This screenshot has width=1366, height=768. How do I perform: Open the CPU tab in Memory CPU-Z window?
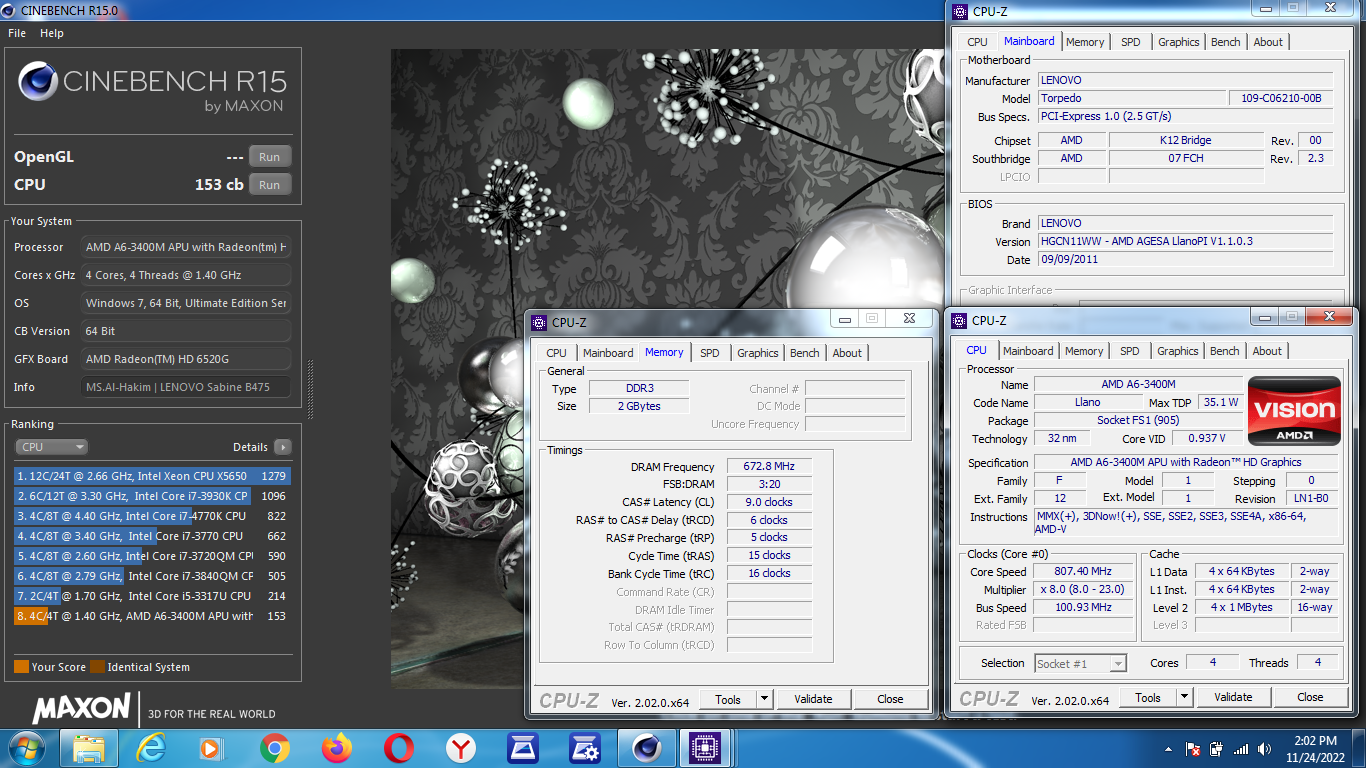pyautogui.click(x=557, y=353)
